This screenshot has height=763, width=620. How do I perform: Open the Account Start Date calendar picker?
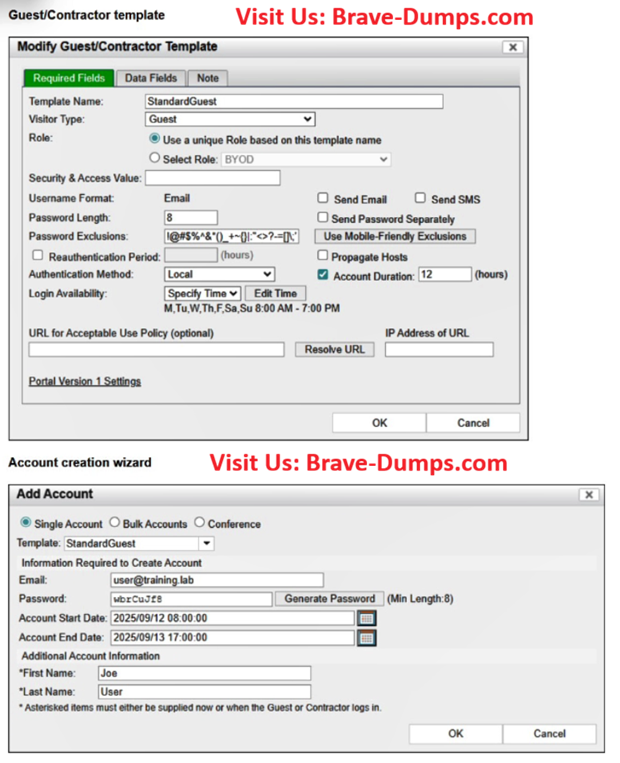click(367, 618)
